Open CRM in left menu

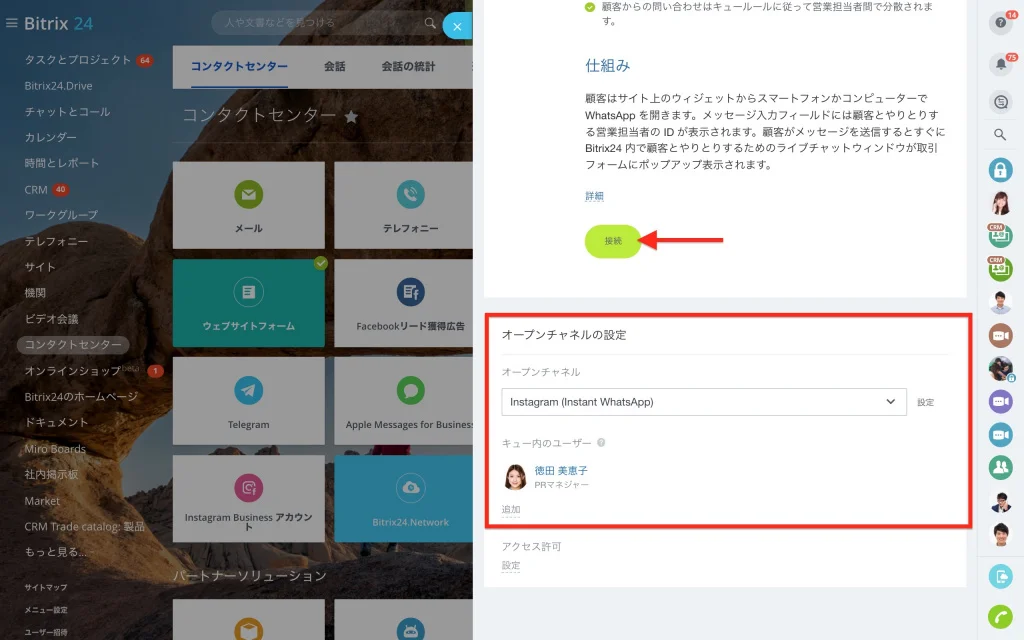point(36,189)
